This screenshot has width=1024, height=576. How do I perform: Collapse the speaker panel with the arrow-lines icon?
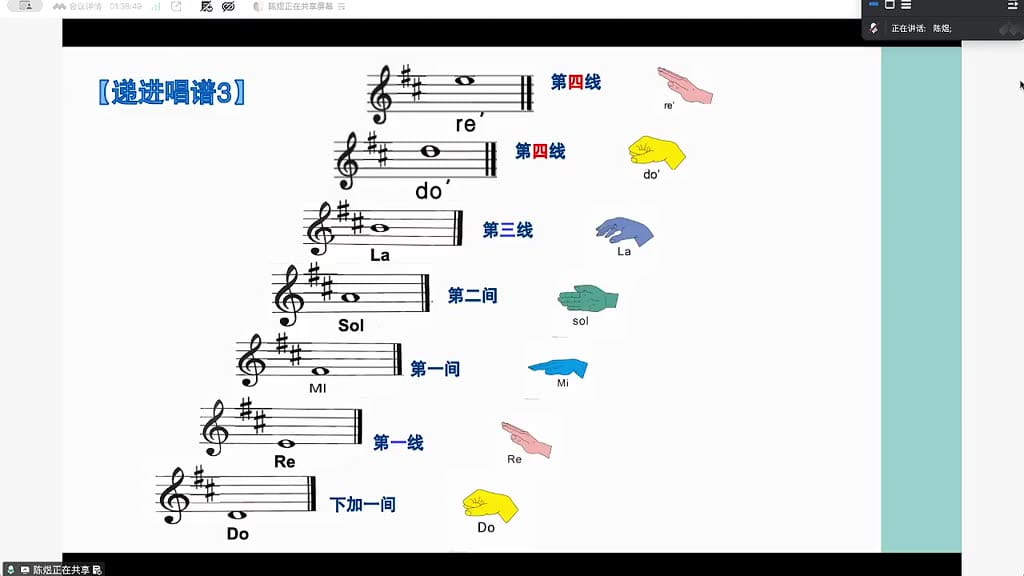tap(1012, 5)
